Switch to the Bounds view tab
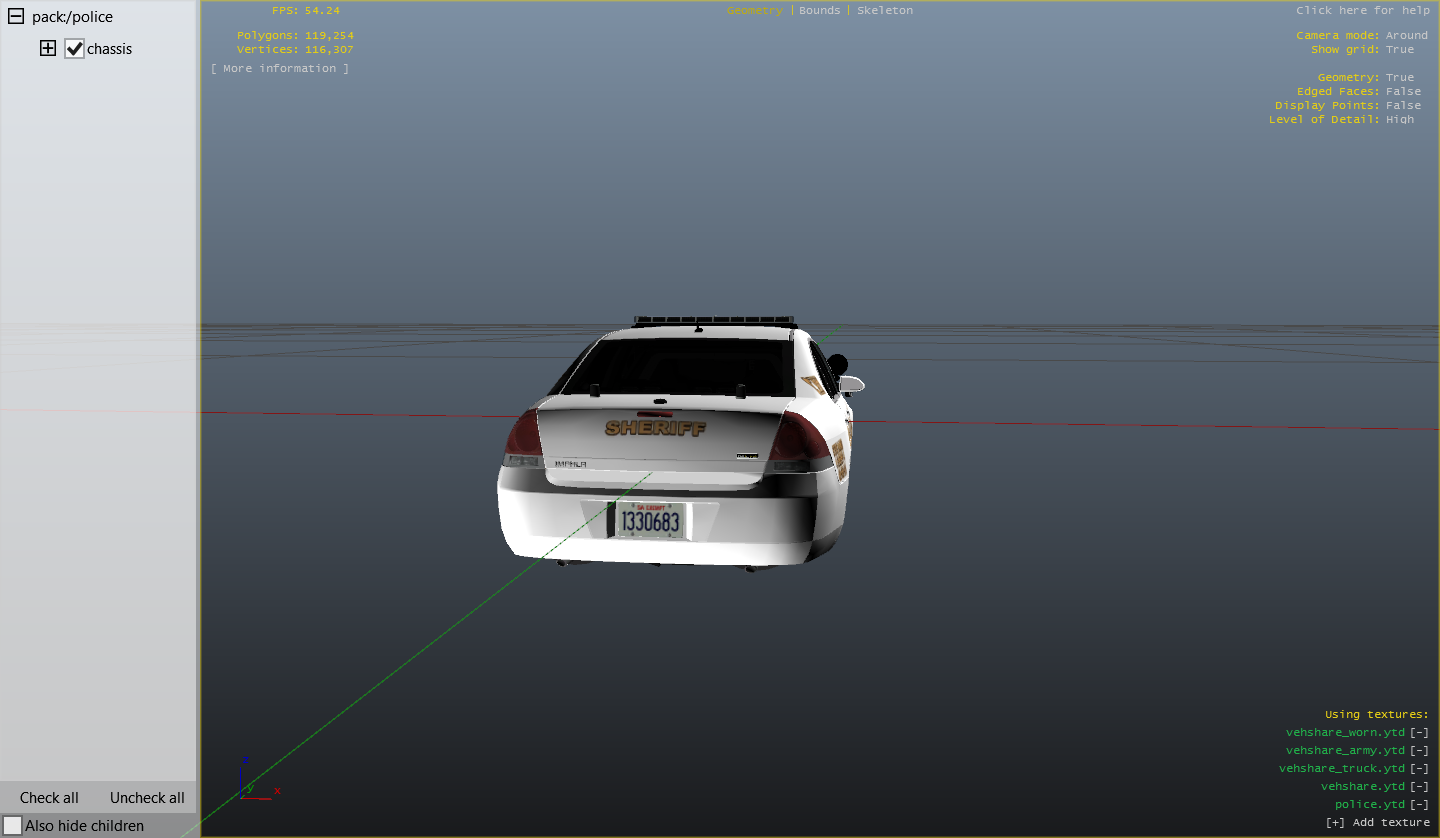 (x=819, y=10)
